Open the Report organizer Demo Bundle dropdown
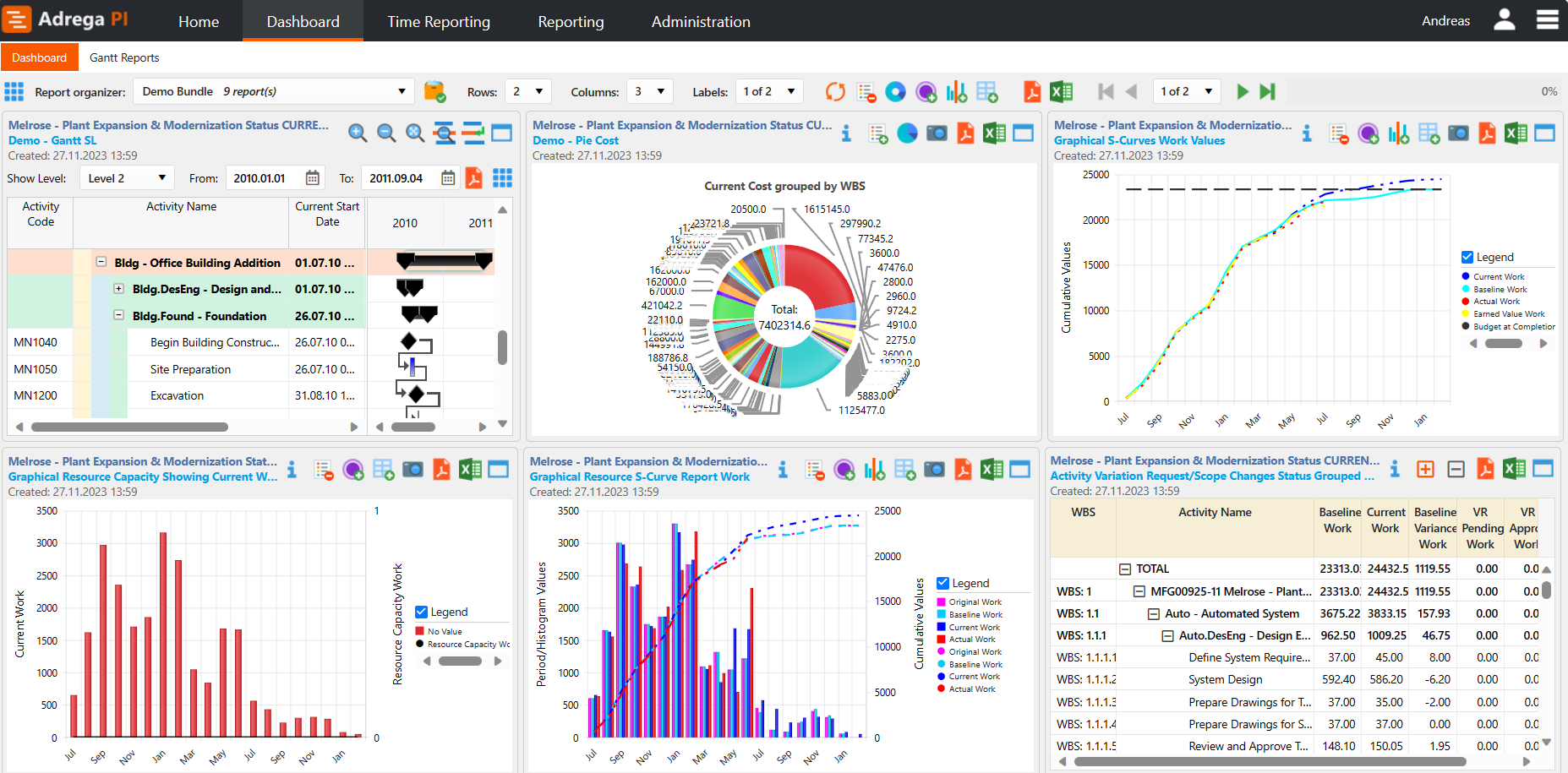 [274, 91]
